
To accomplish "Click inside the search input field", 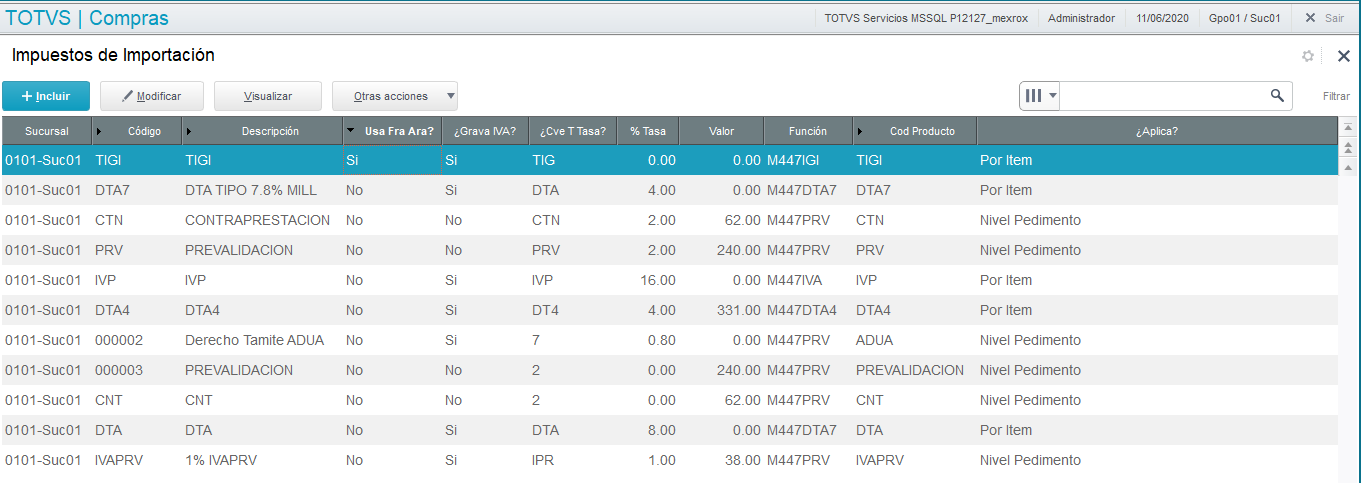I will point(1164,96).
